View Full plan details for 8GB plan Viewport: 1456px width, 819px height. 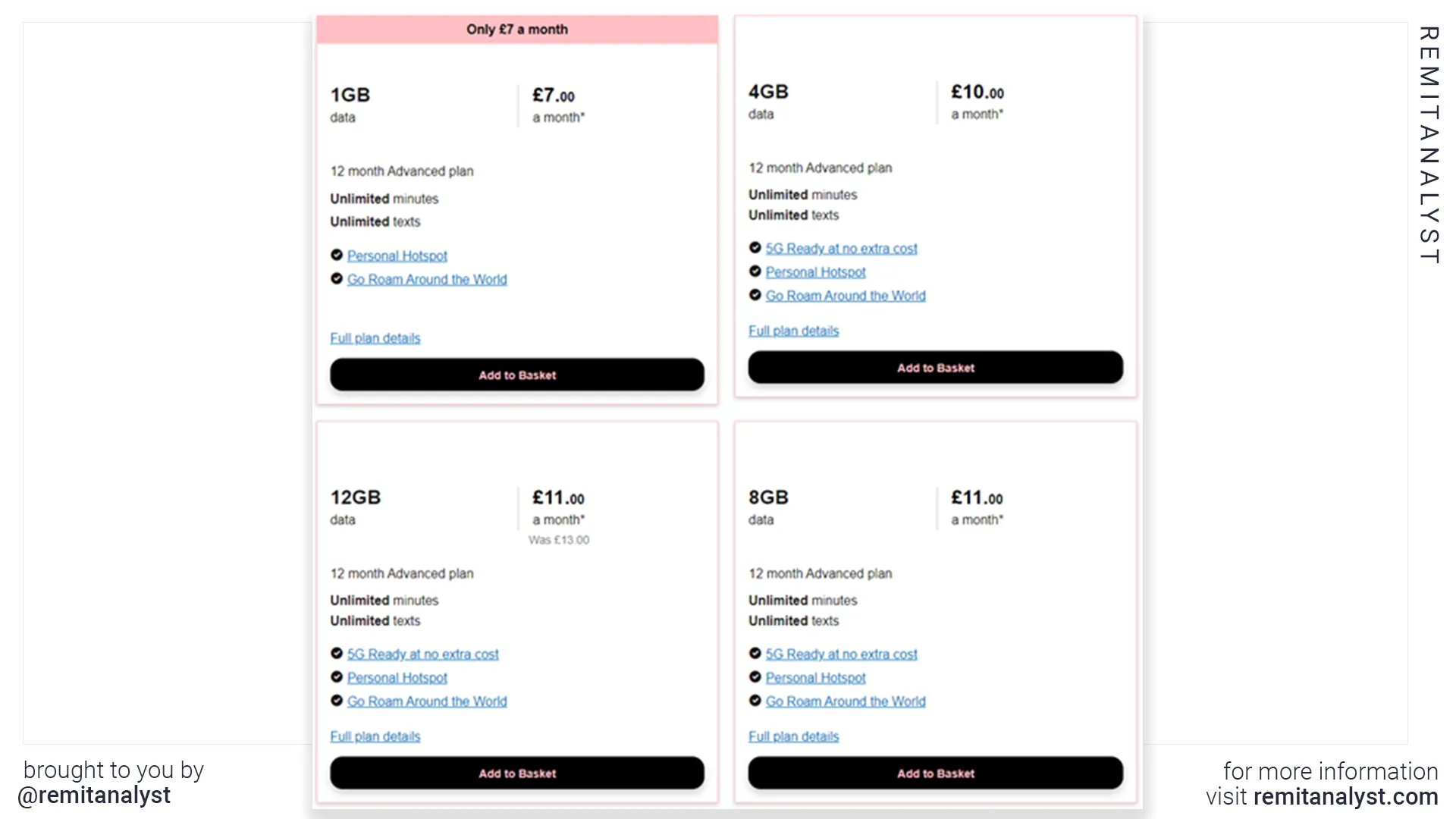coord(794,736)
